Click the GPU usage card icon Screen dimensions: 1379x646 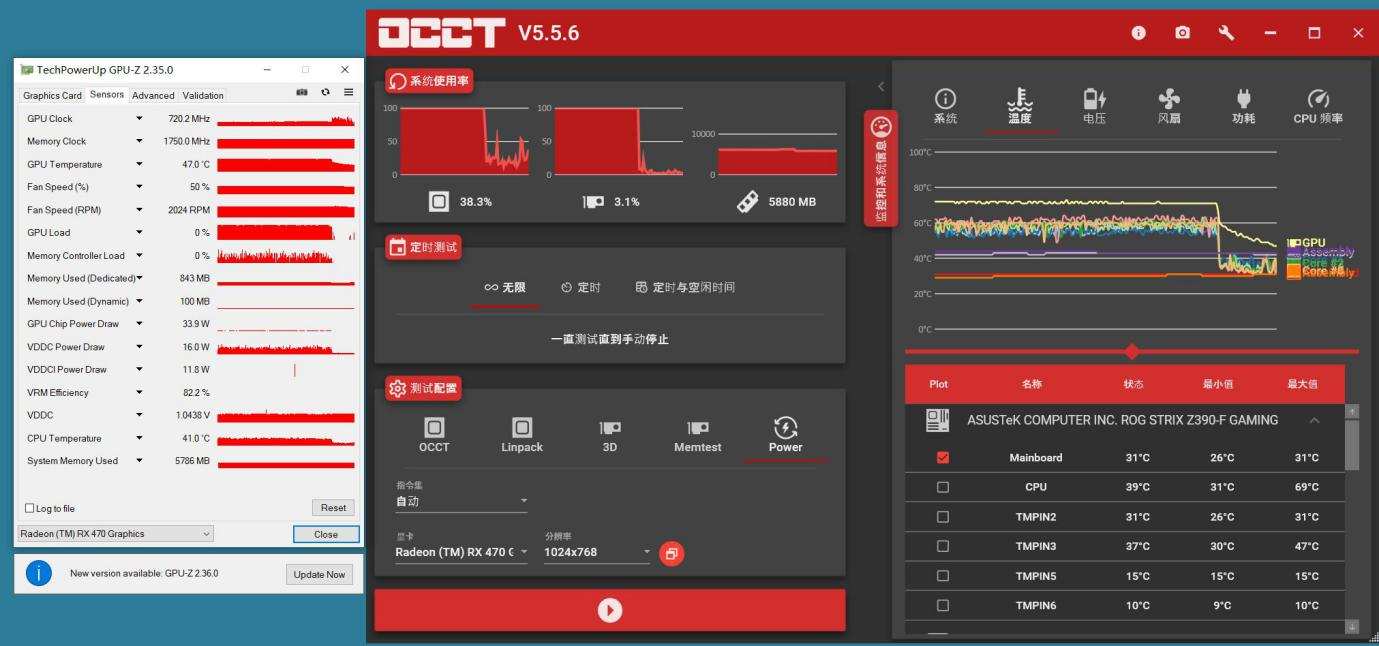[x=593, y=201]
